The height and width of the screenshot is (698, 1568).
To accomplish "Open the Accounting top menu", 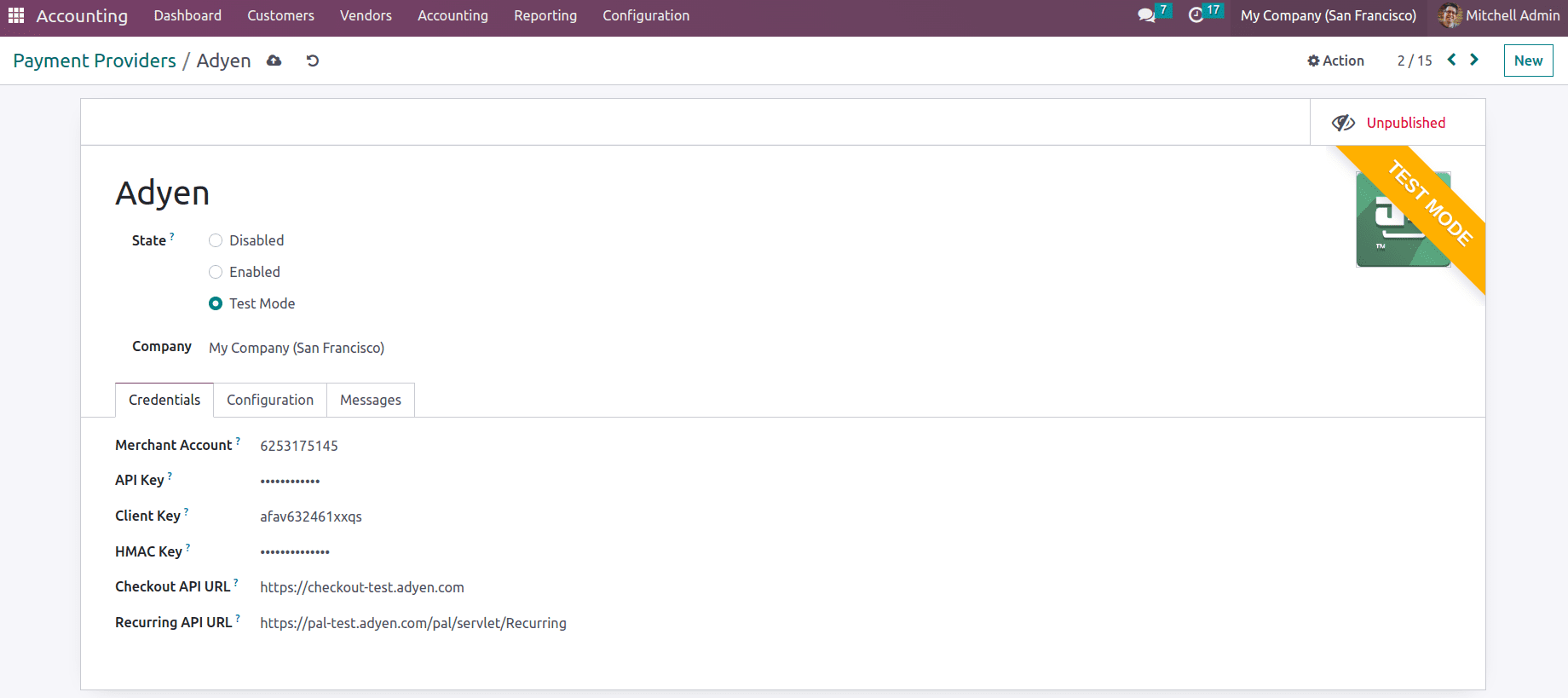I will 453,15.
